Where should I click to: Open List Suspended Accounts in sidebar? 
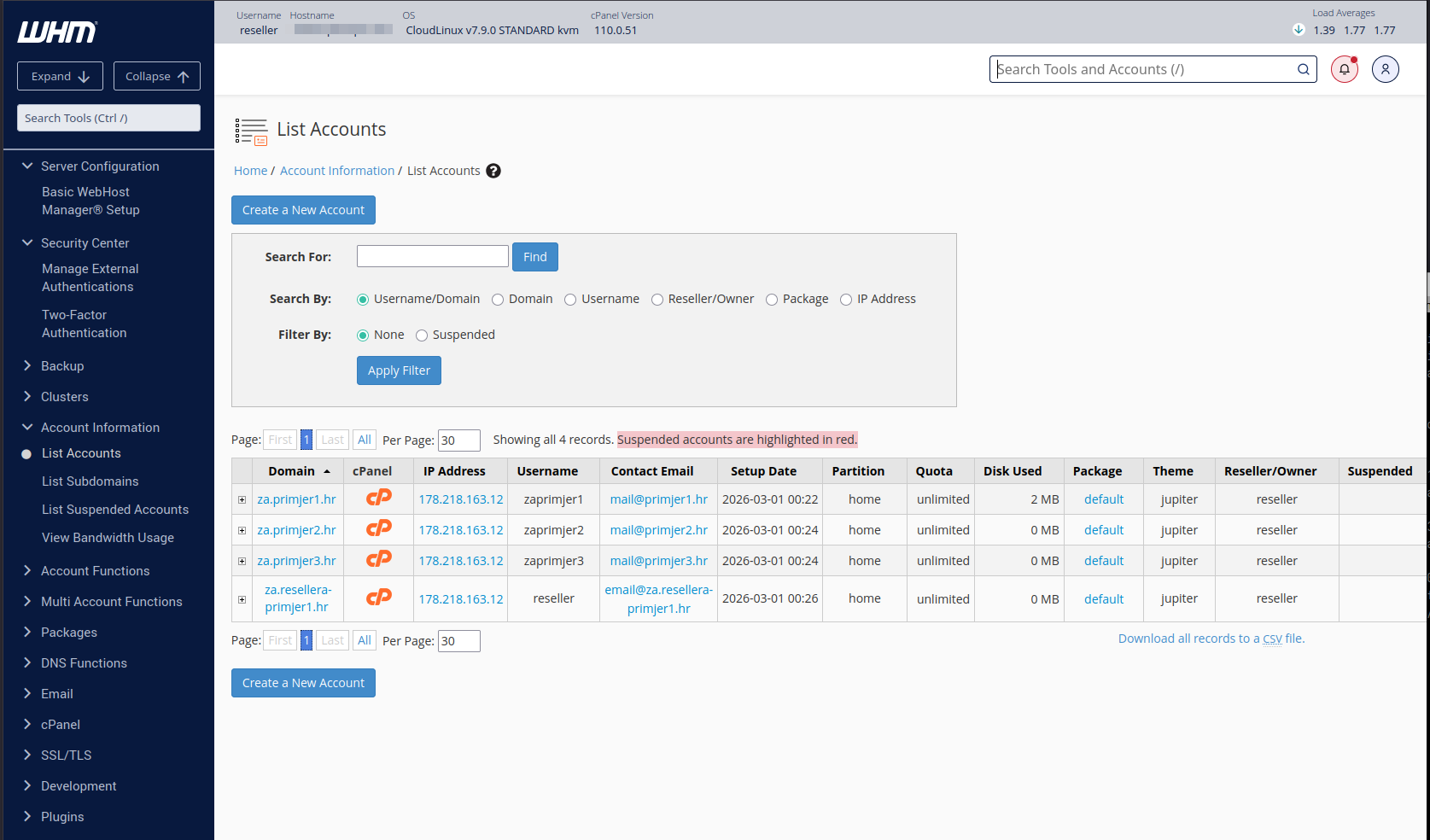(x=115, y=510)
